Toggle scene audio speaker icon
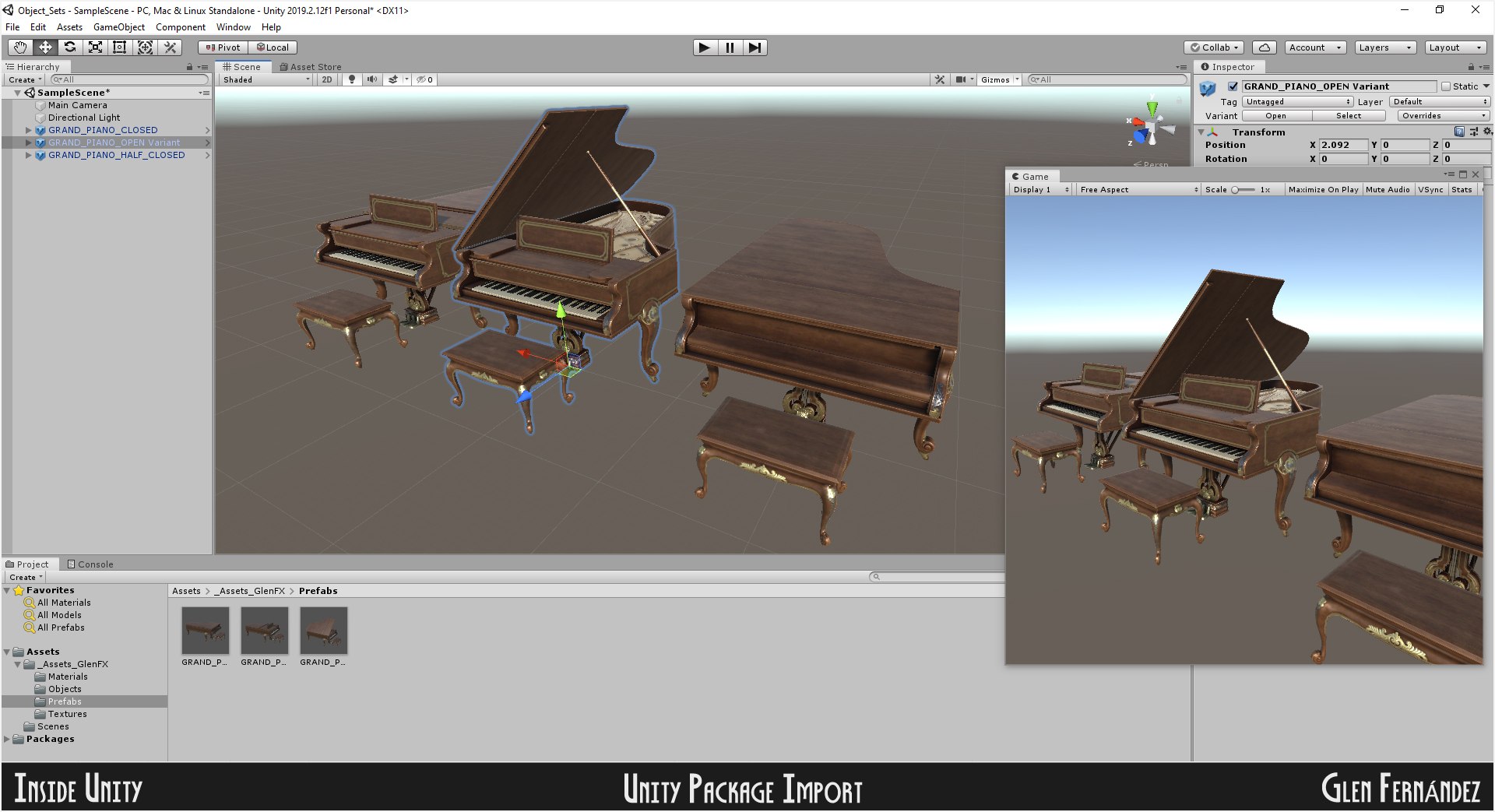The width and height of the screenshot is (1495, 812). point(372,79)
